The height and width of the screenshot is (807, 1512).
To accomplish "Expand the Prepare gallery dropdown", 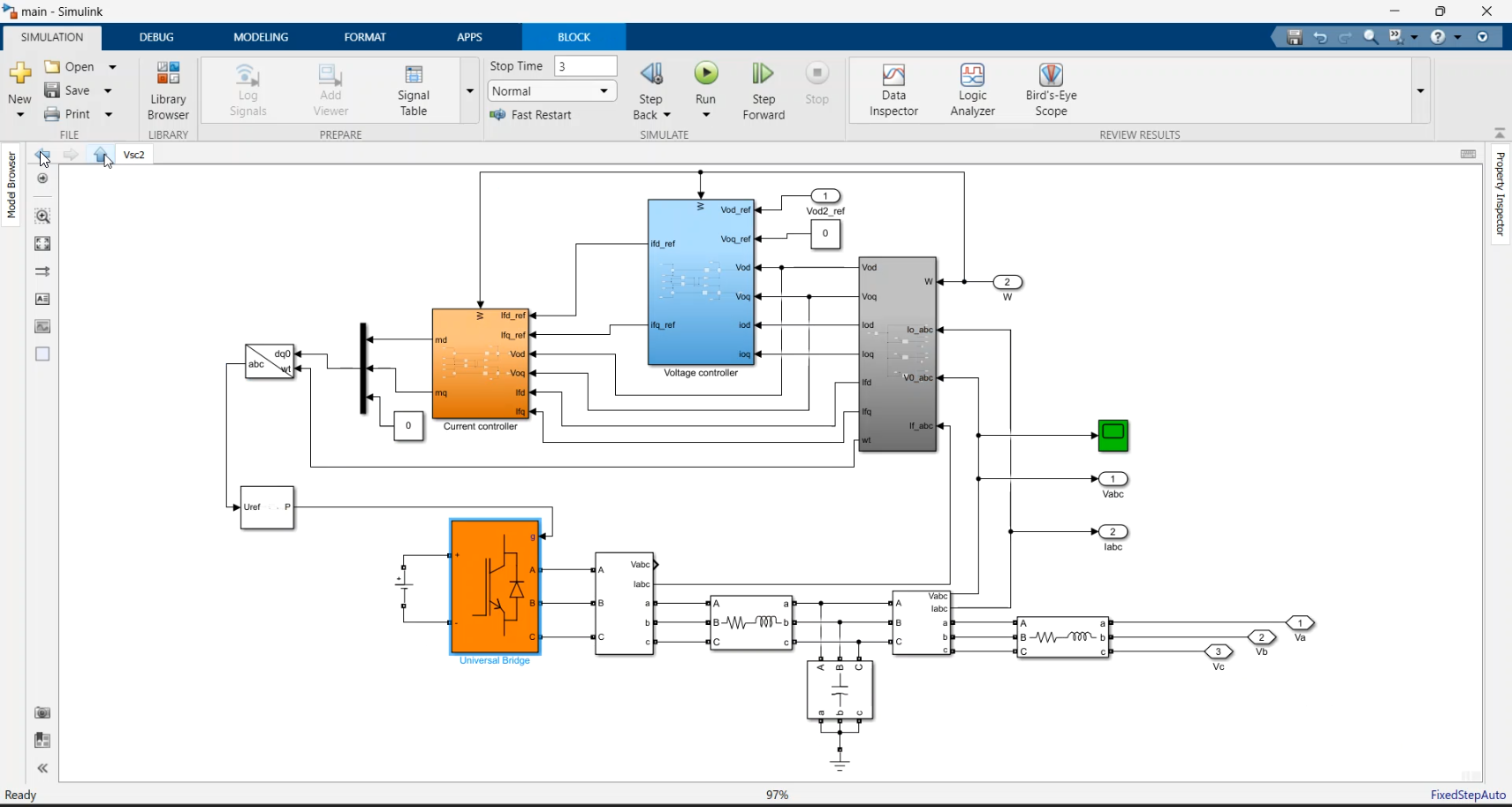I will click(469, 90).
